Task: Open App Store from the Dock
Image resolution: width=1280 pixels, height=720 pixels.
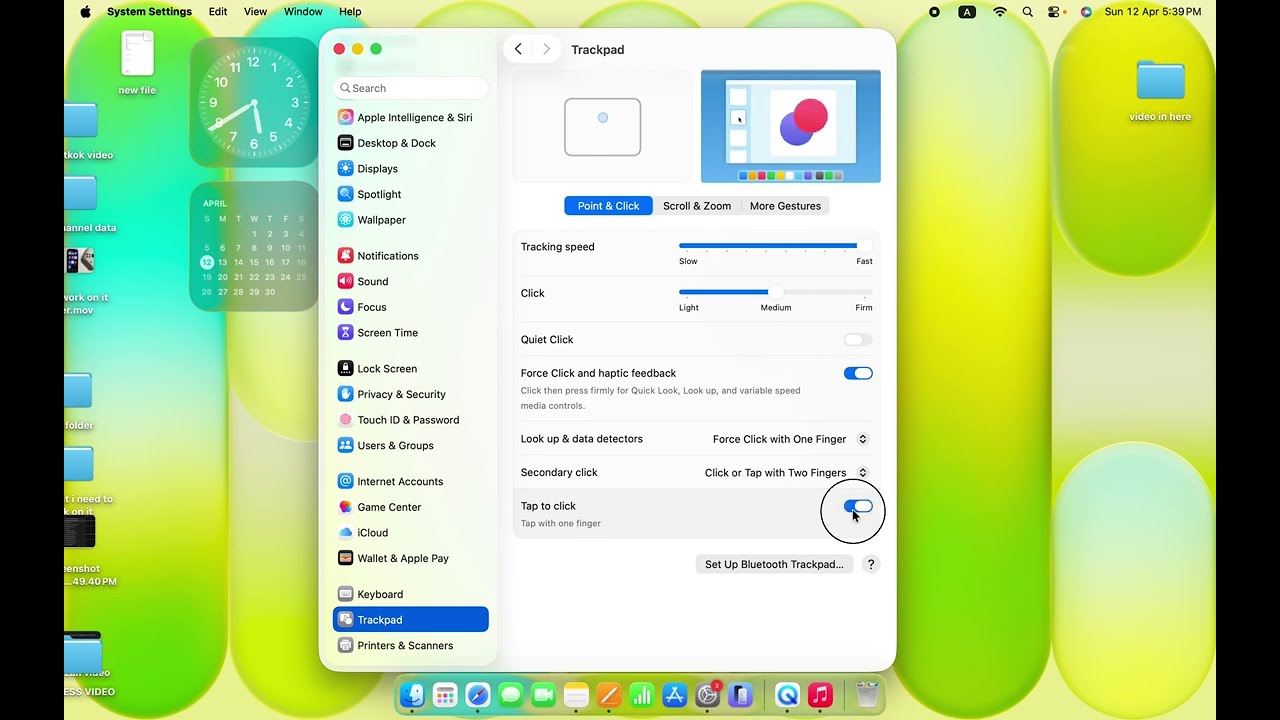Action: coord(674,695)
